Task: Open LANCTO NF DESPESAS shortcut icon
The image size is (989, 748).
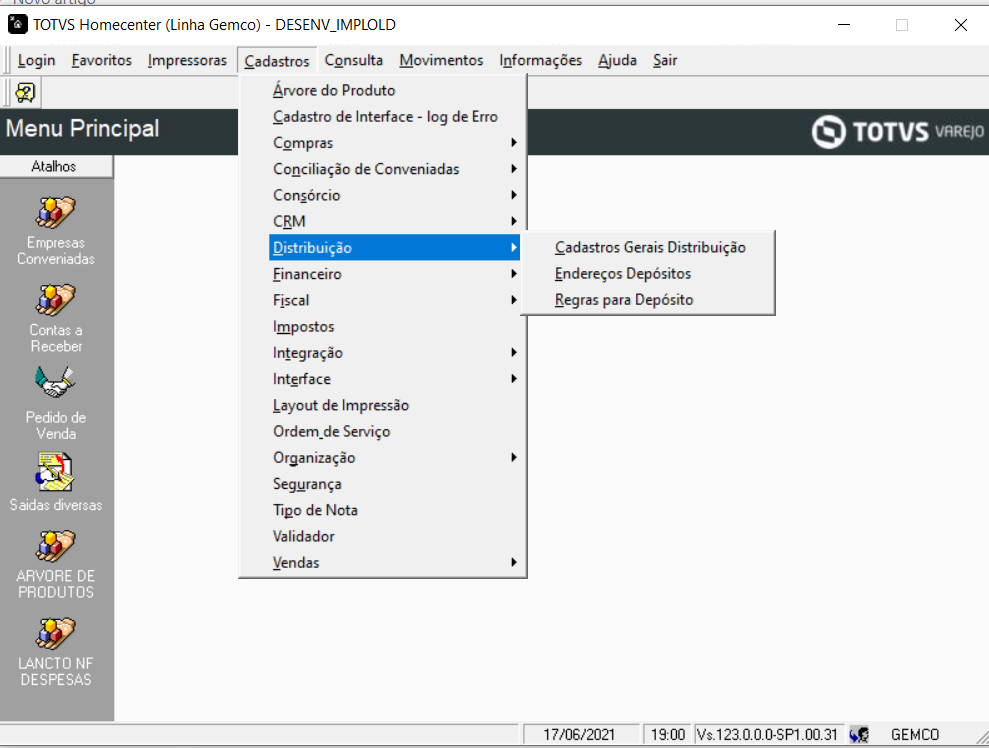Action: [x=56, y=633]
